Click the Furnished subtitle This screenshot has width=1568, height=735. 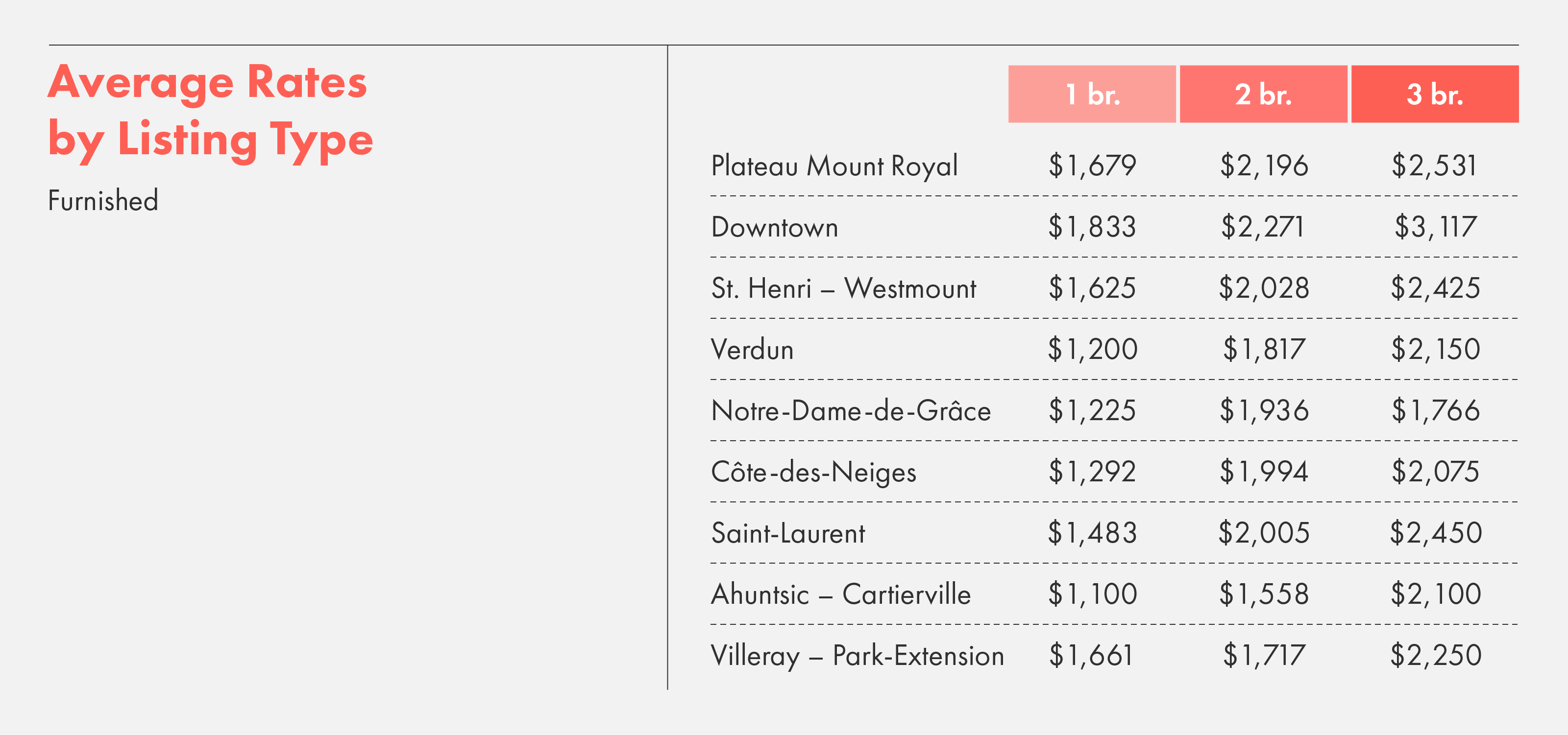click(103, 201)
